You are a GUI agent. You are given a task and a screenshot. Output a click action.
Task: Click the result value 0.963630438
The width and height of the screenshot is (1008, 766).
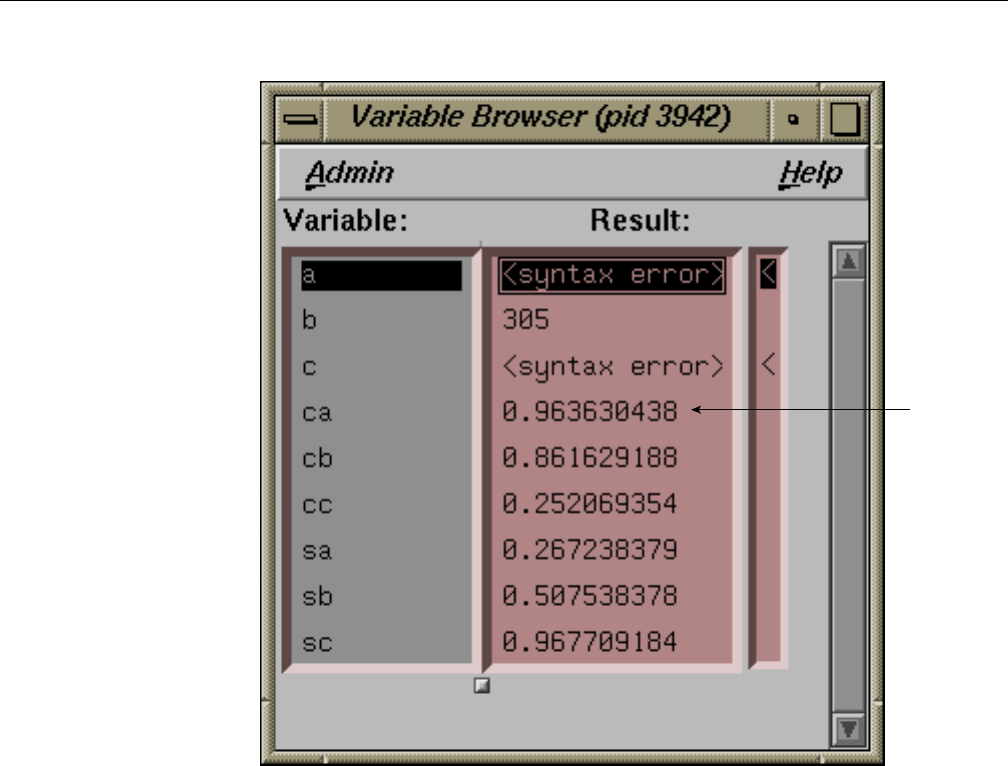coord(590,411)
